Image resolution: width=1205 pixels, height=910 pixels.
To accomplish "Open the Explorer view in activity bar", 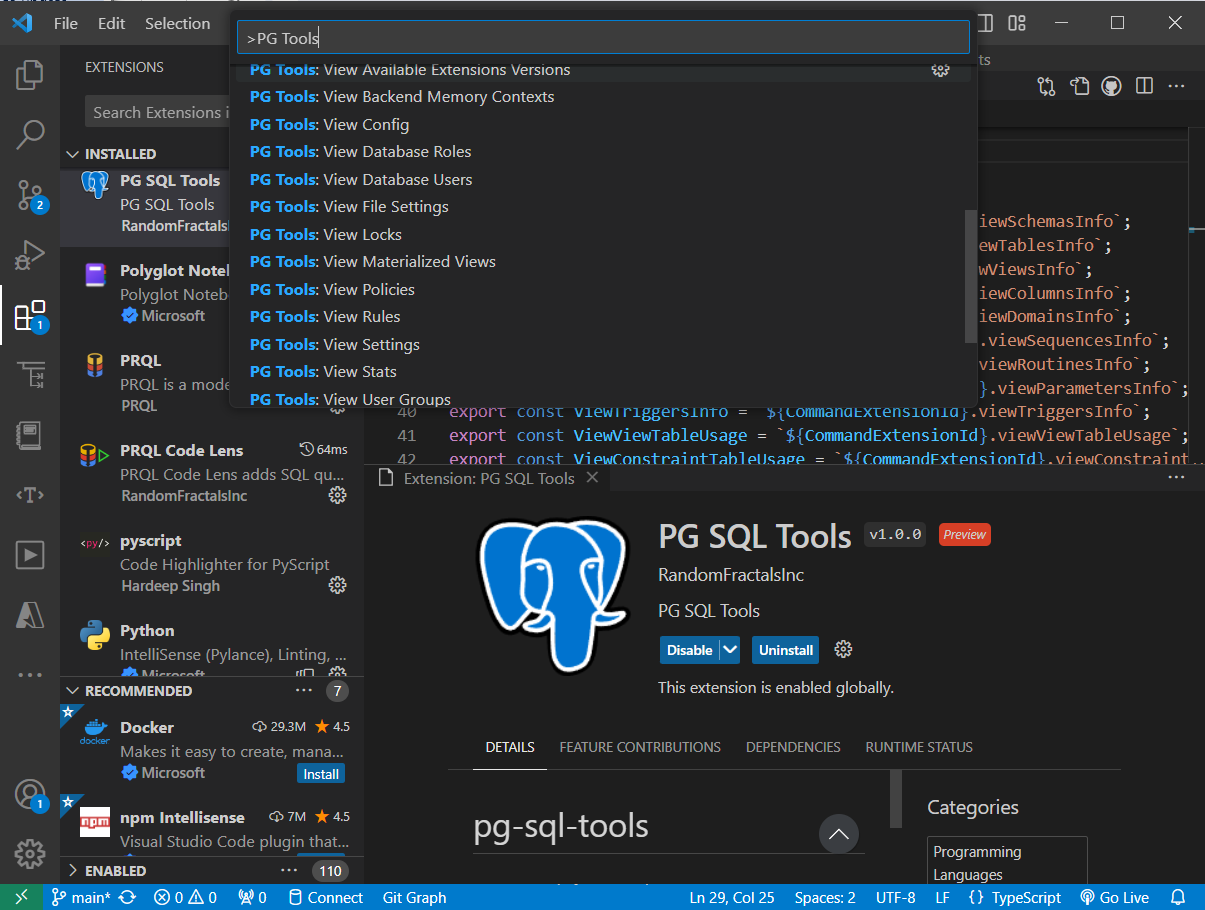I will (x=30, y=74).
